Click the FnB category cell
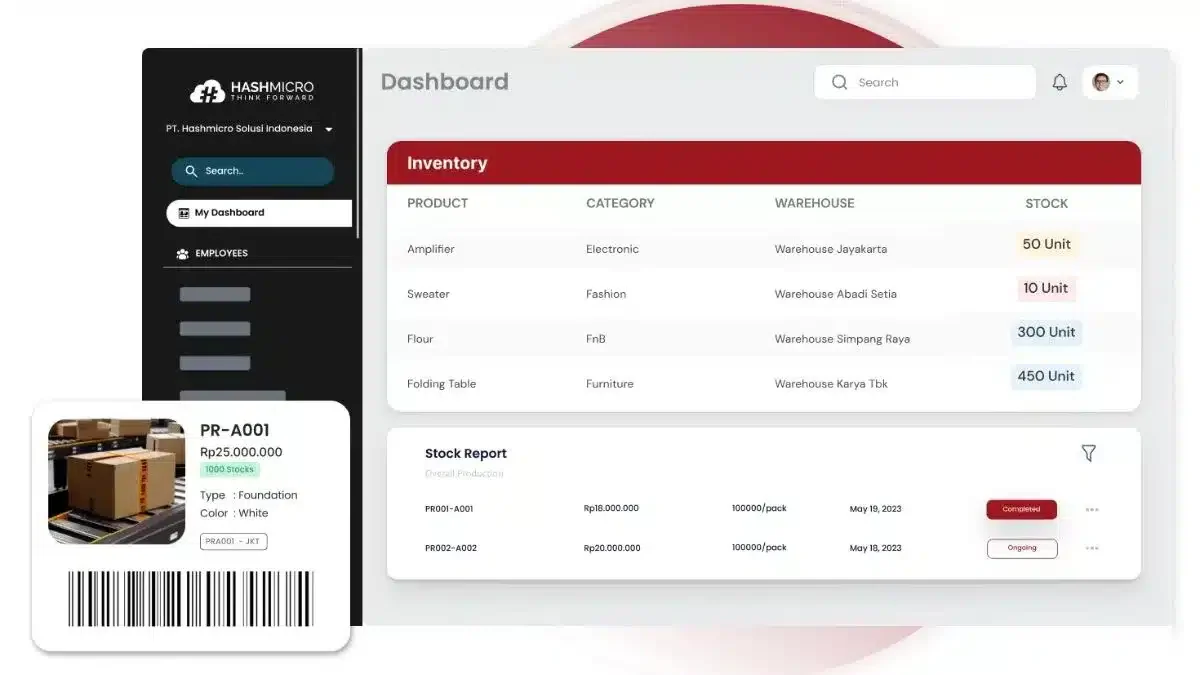The height and width of the screenshot is (675, 1200). point(596,339)
